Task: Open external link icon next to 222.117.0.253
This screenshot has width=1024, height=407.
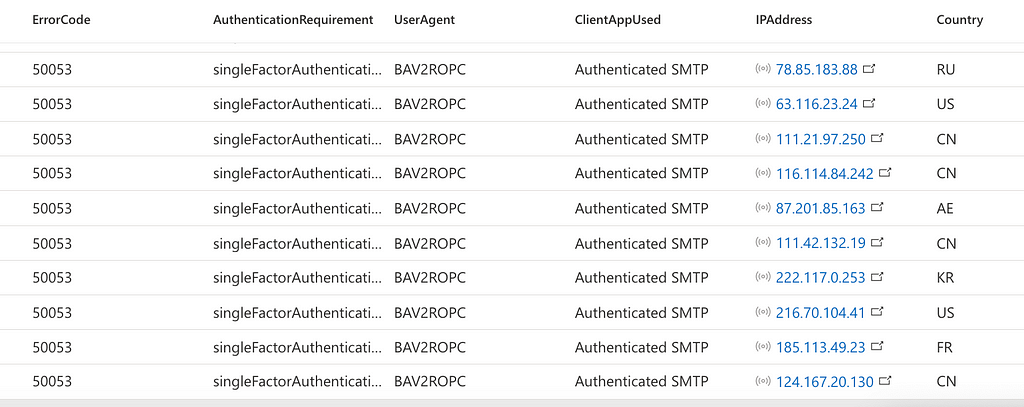Action: coord(878,277)
